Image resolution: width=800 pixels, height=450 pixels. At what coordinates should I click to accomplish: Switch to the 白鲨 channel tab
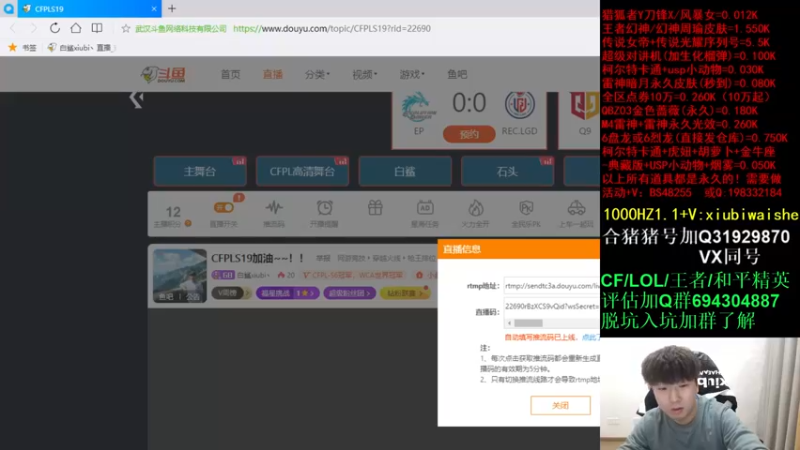[x=405, y=171]
